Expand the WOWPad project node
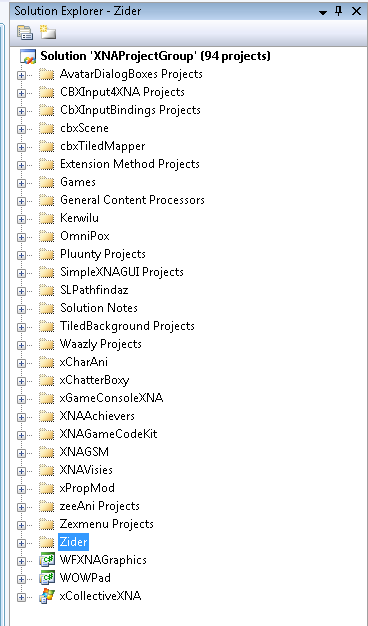Image resolution: width=368 pixels, height=626 pixels. coord(21,579)
